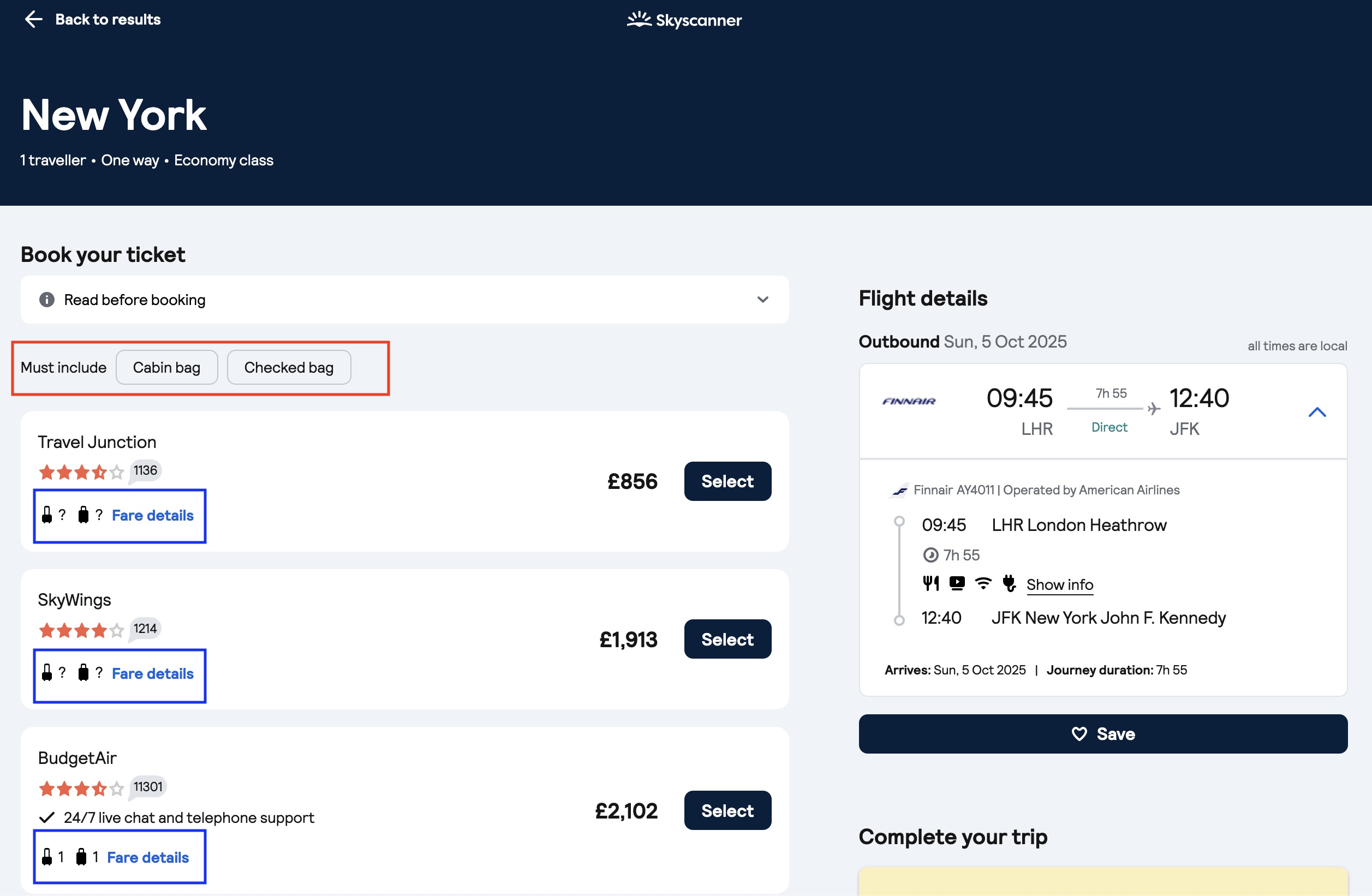
Task: Click the info icon beside Read before booking
Action: point(47,300)
